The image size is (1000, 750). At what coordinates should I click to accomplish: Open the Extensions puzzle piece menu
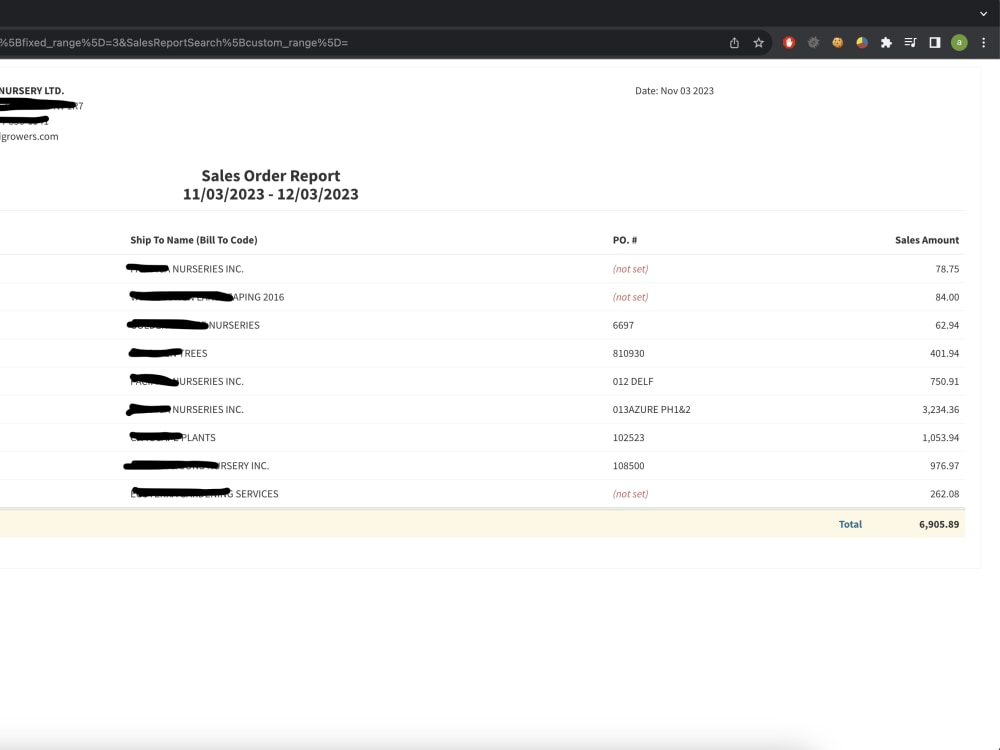coord(886,43)
